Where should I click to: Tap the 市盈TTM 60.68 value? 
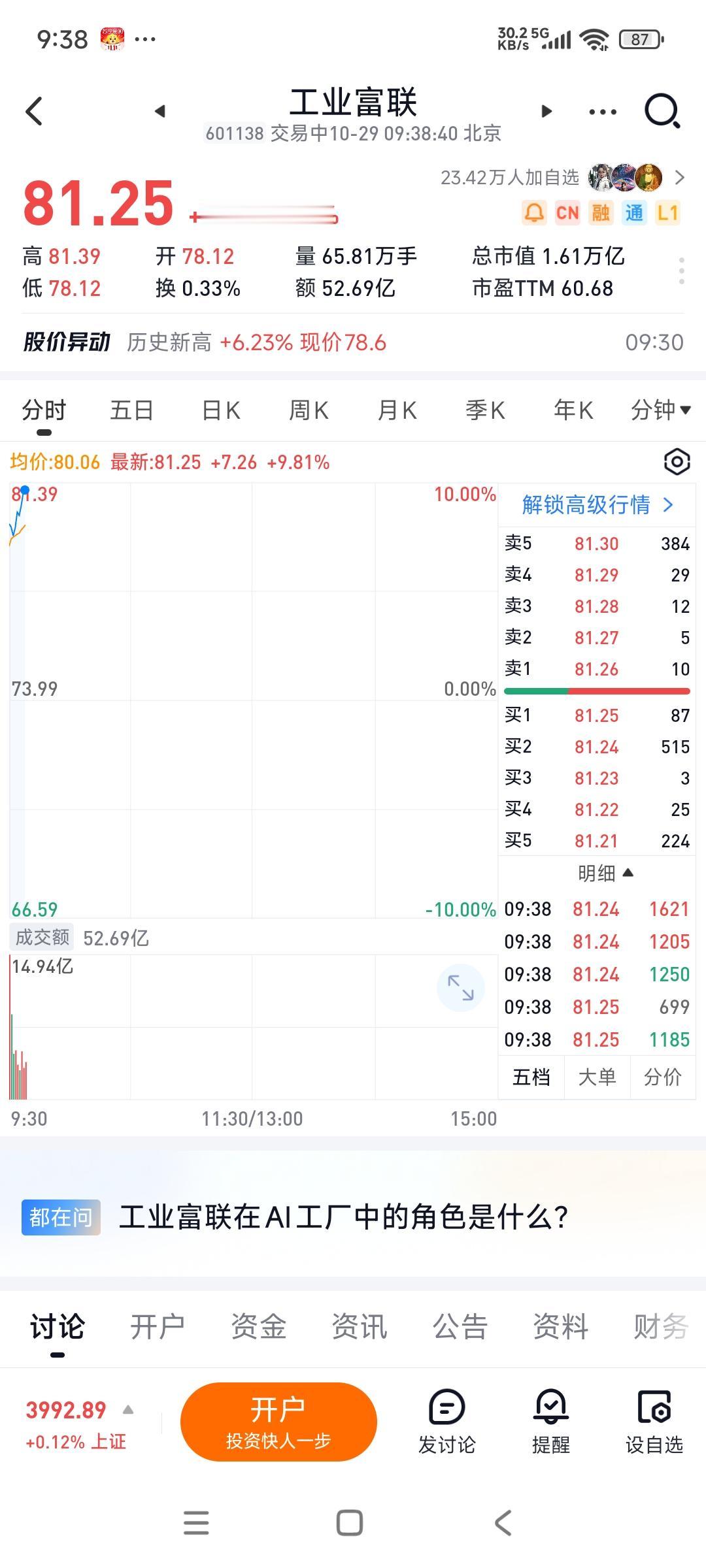tap(543, 288)
